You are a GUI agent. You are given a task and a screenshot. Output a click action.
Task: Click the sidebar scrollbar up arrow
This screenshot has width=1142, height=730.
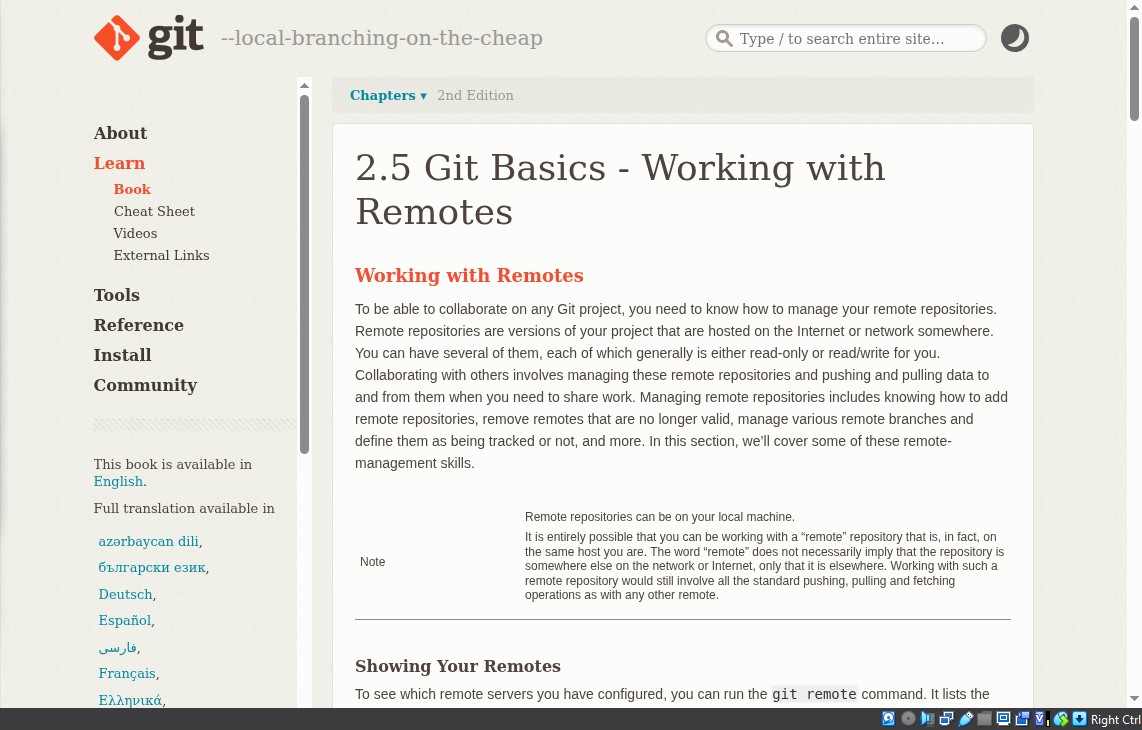[304, 85]
